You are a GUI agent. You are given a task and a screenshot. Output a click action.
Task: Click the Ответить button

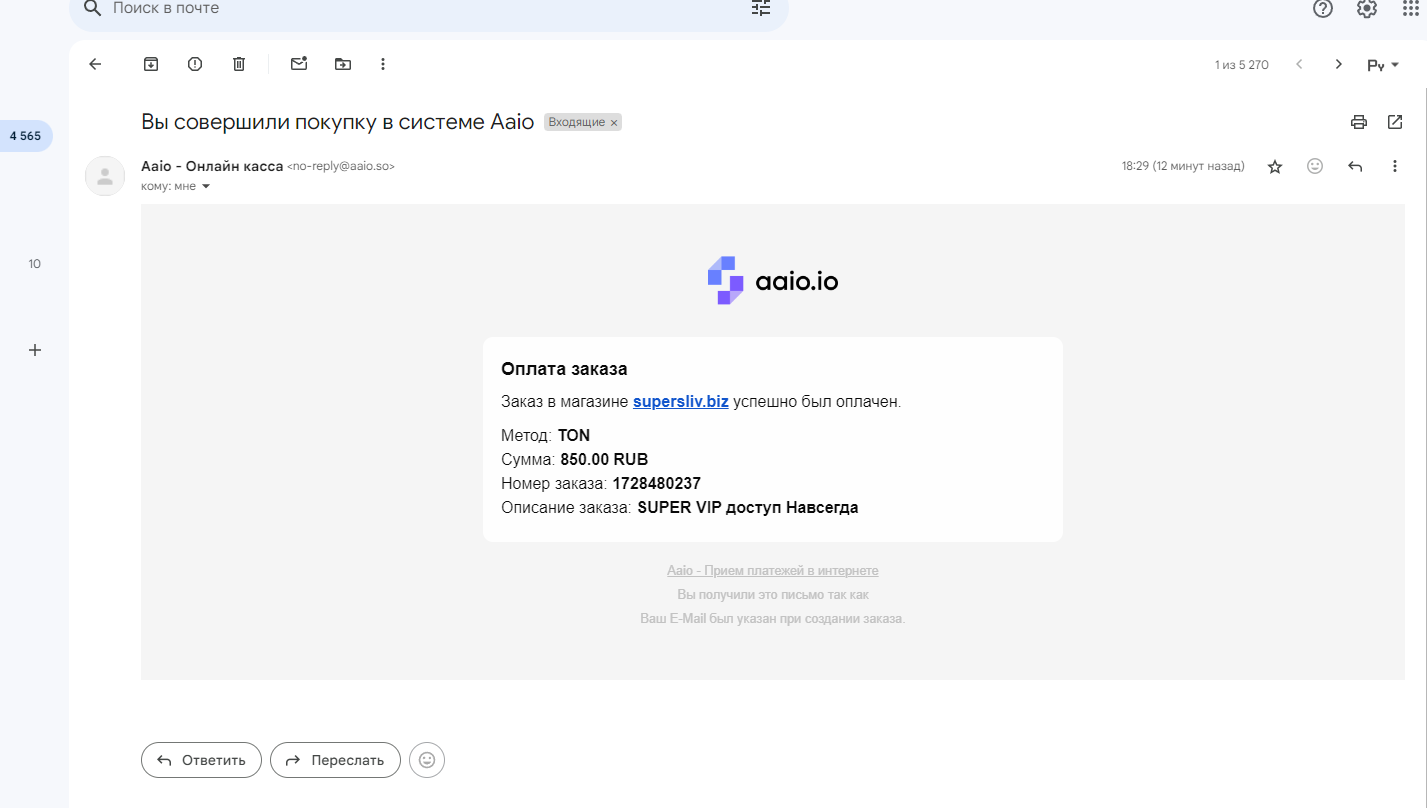pyautogui.click(x=201, y=760)
